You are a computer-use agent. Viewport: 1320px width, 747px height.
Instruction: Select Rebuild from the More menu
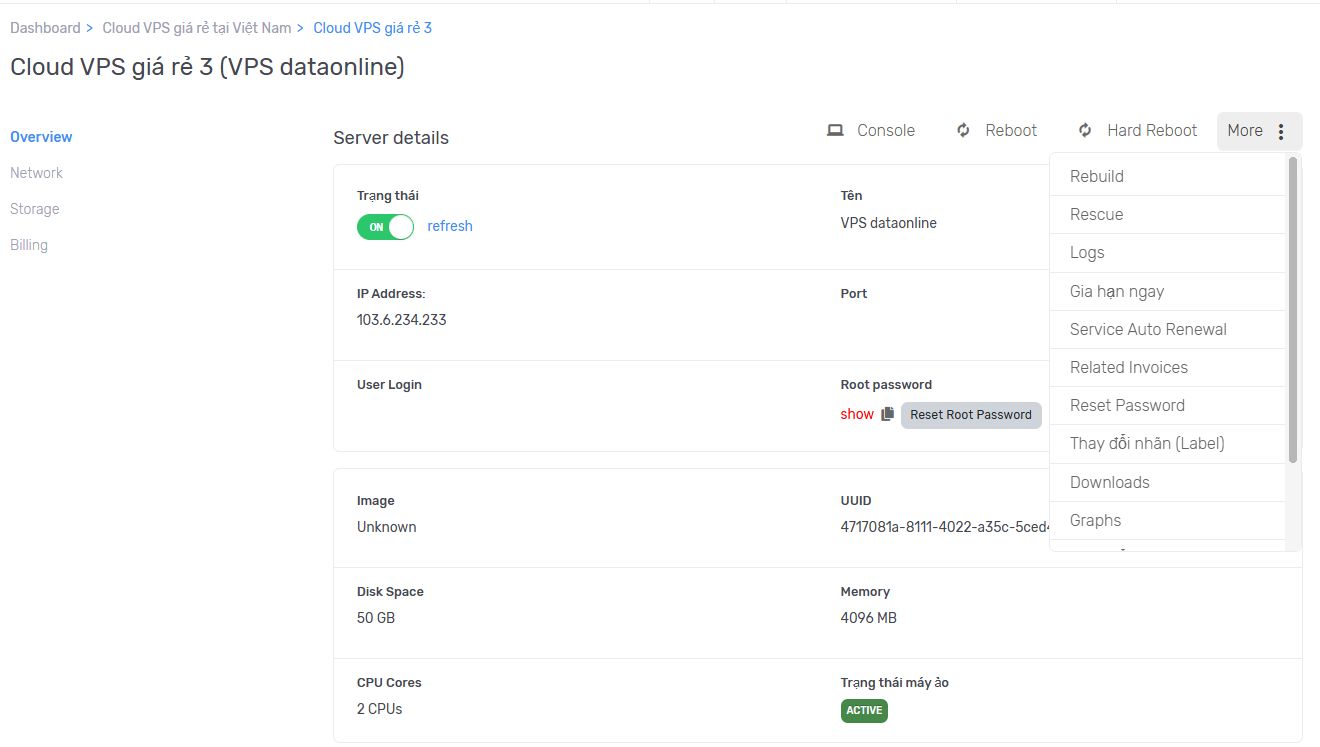[1167, 176]
